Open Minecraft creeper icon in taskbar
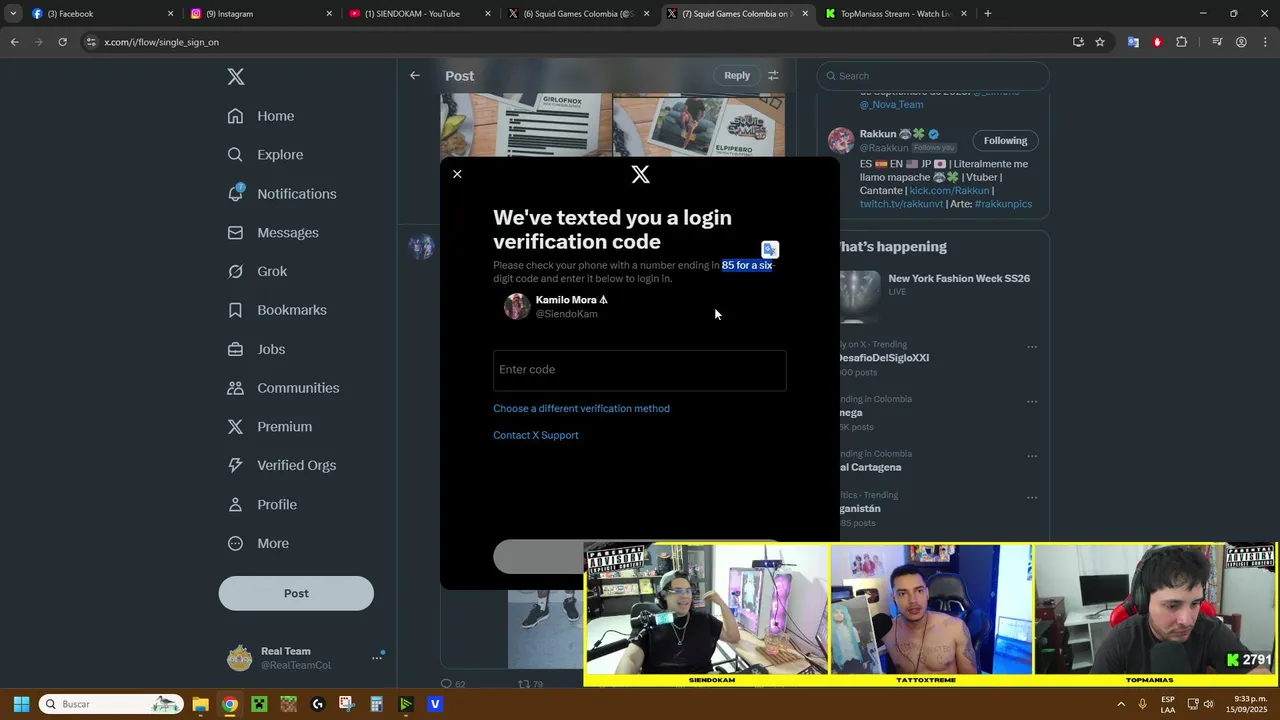This screenshot has width=1280, height=720. [259, 704]
